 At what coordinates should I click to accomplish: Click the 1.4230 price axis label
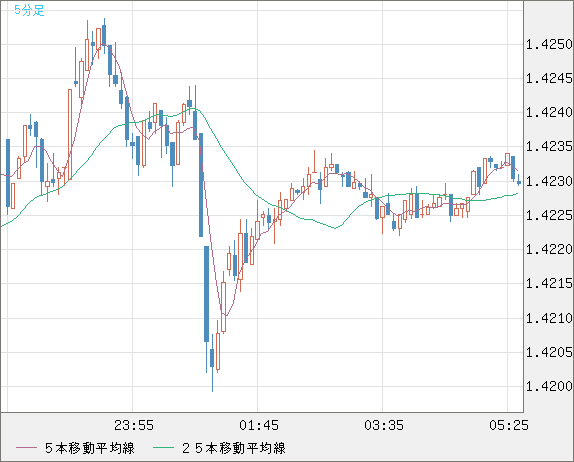click(x=549, y=181)
